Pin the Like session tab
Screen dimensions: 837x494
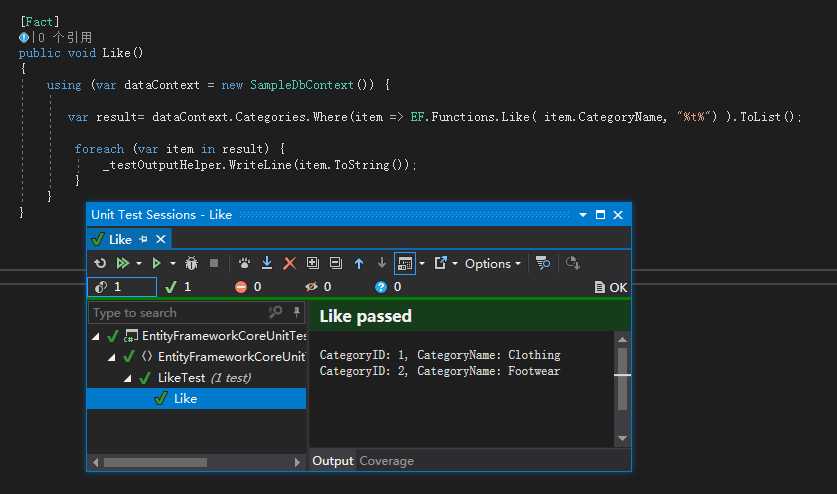pyautogui.click(x=143, y=239)
